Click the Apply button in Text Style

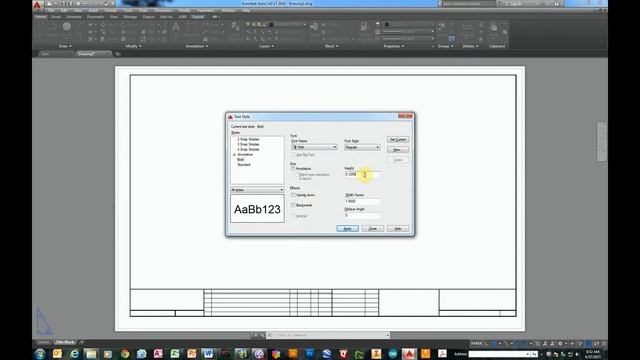tap(347, 229)
